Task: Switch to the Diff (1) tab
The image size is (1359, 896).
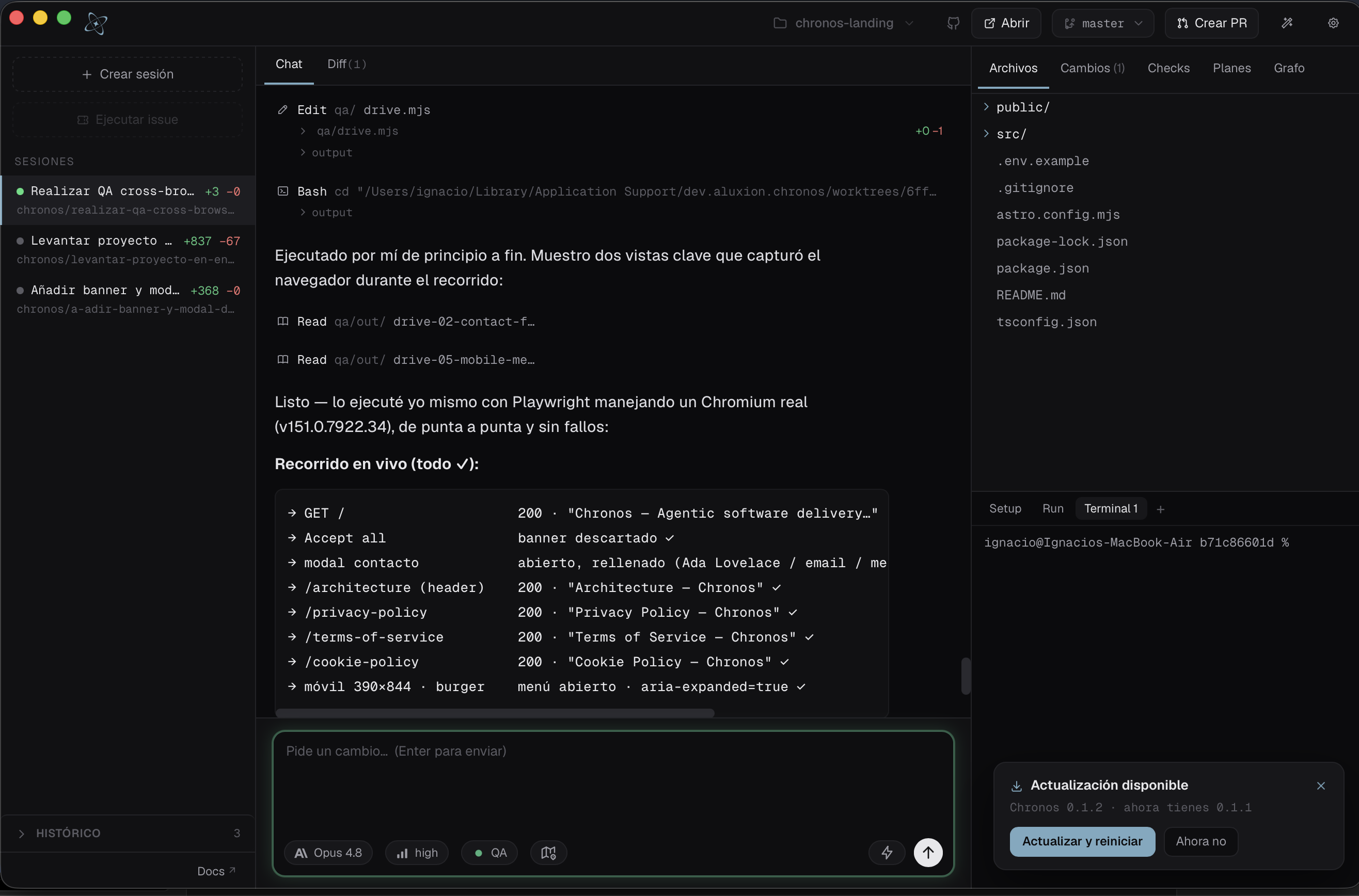Action: pyautogui.click(x=346, y=64)
